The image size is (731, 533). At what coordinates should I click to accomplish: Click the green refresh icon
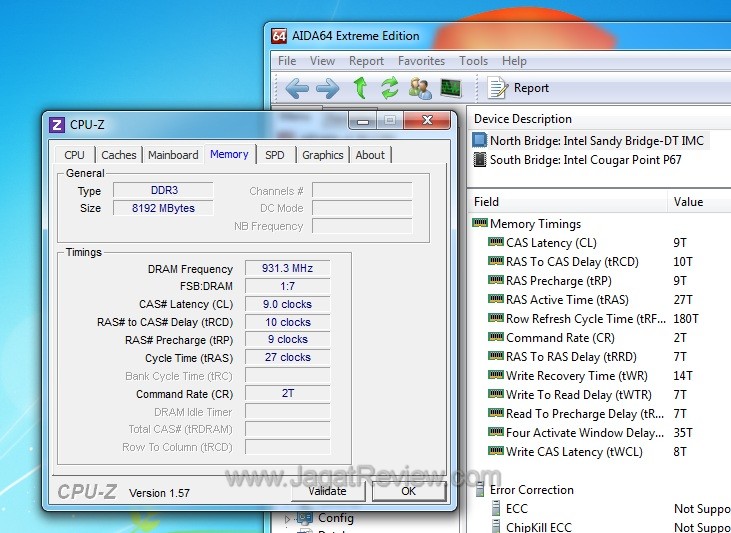coord(389,88)
